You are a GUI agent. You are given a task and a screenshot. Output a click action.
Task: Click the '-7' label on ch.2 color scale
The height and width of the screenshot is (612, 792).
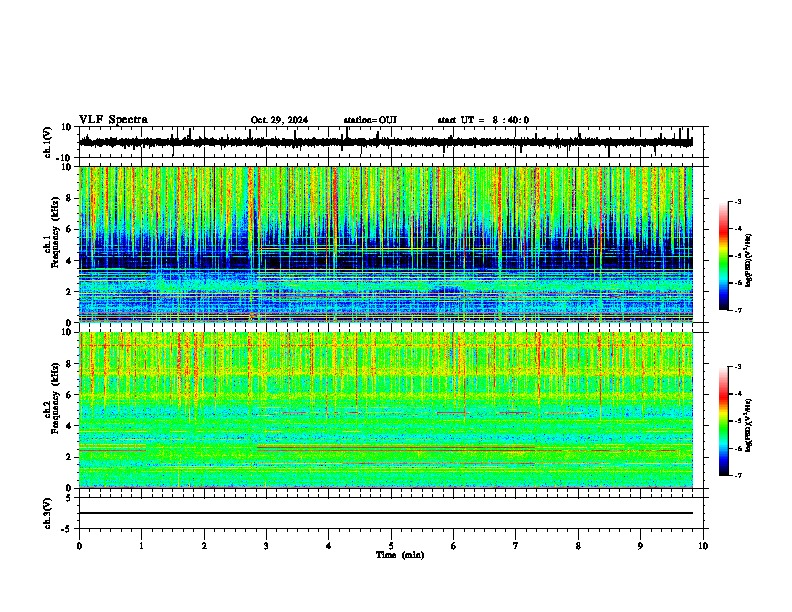click(x=737, y=475)
